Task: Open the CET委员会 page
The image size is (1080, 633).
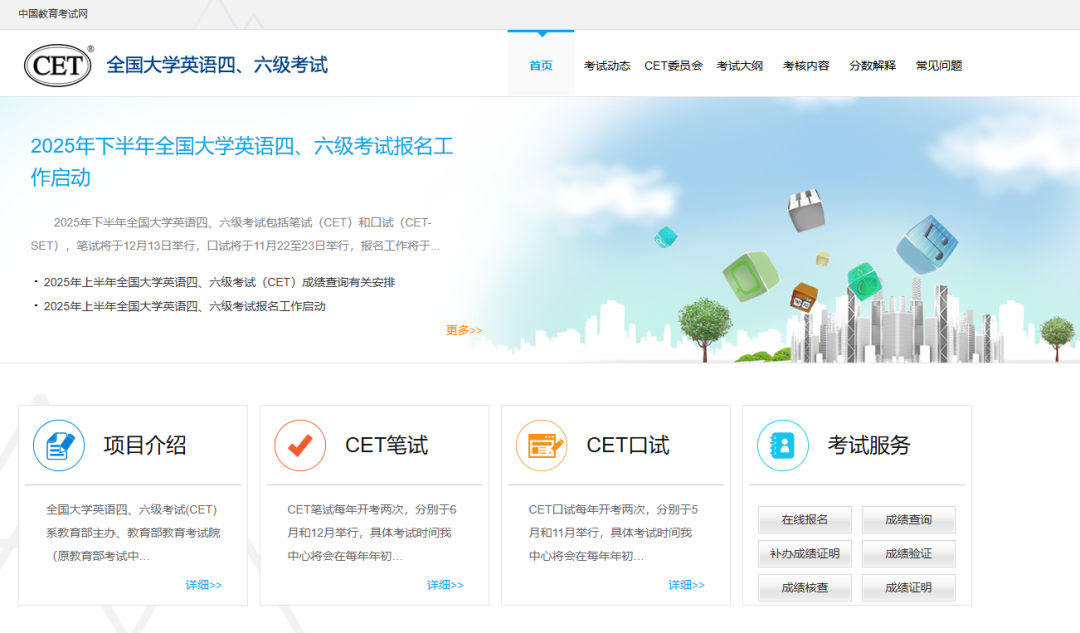Action: coord(676,65)
